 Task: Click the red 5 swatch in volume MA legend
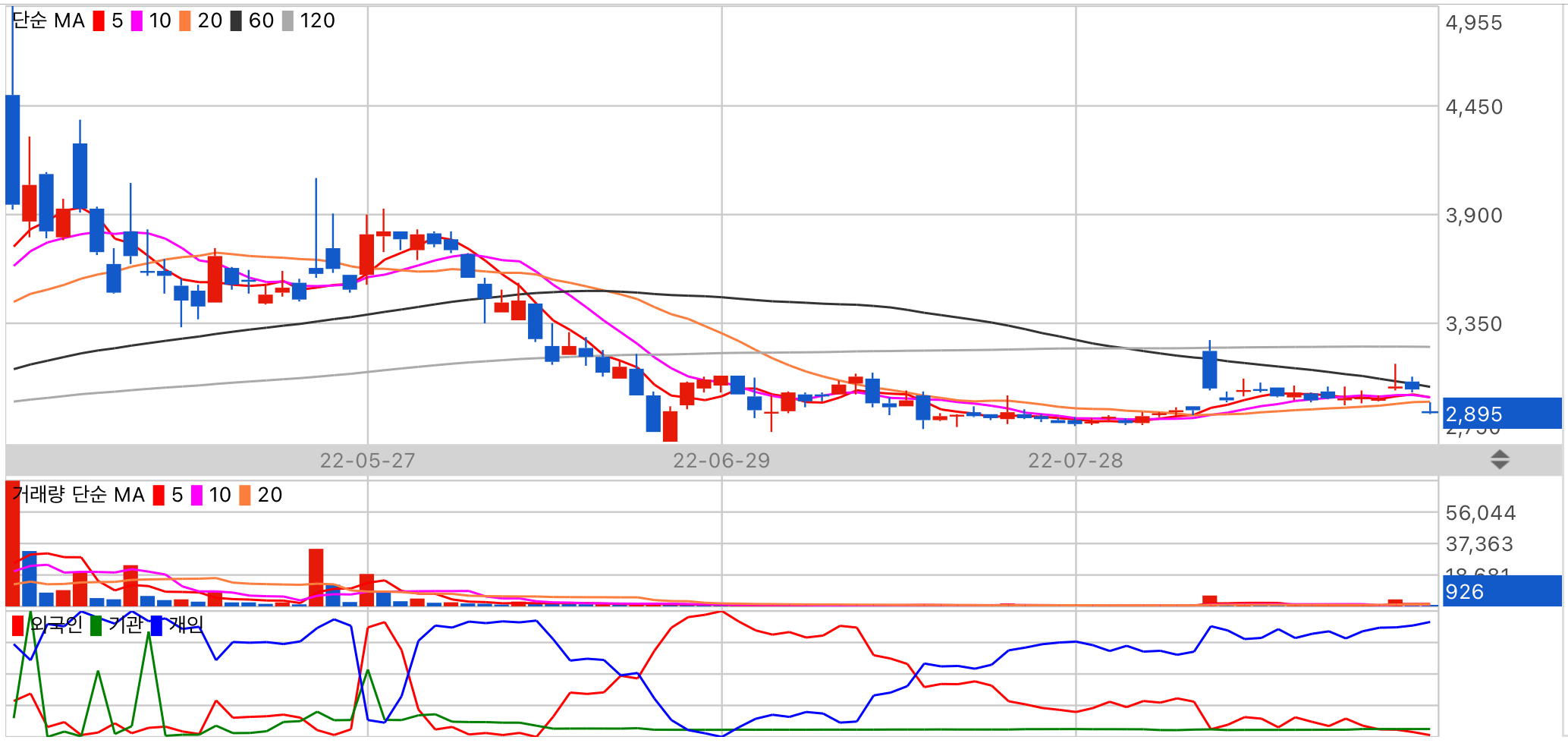click(x=159, y=496)
